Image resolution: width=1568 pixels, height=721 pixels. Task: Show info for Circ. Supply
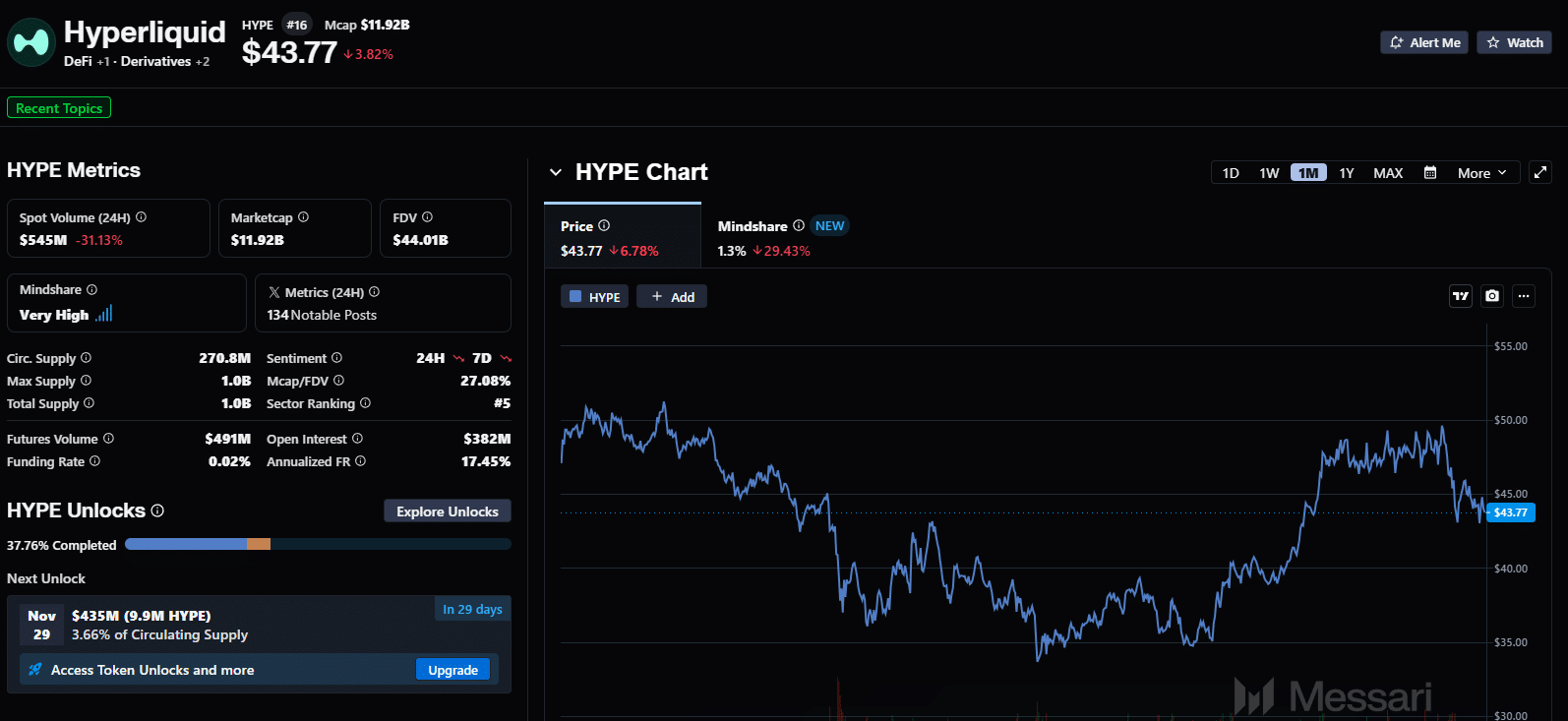[x=86, y=358]
